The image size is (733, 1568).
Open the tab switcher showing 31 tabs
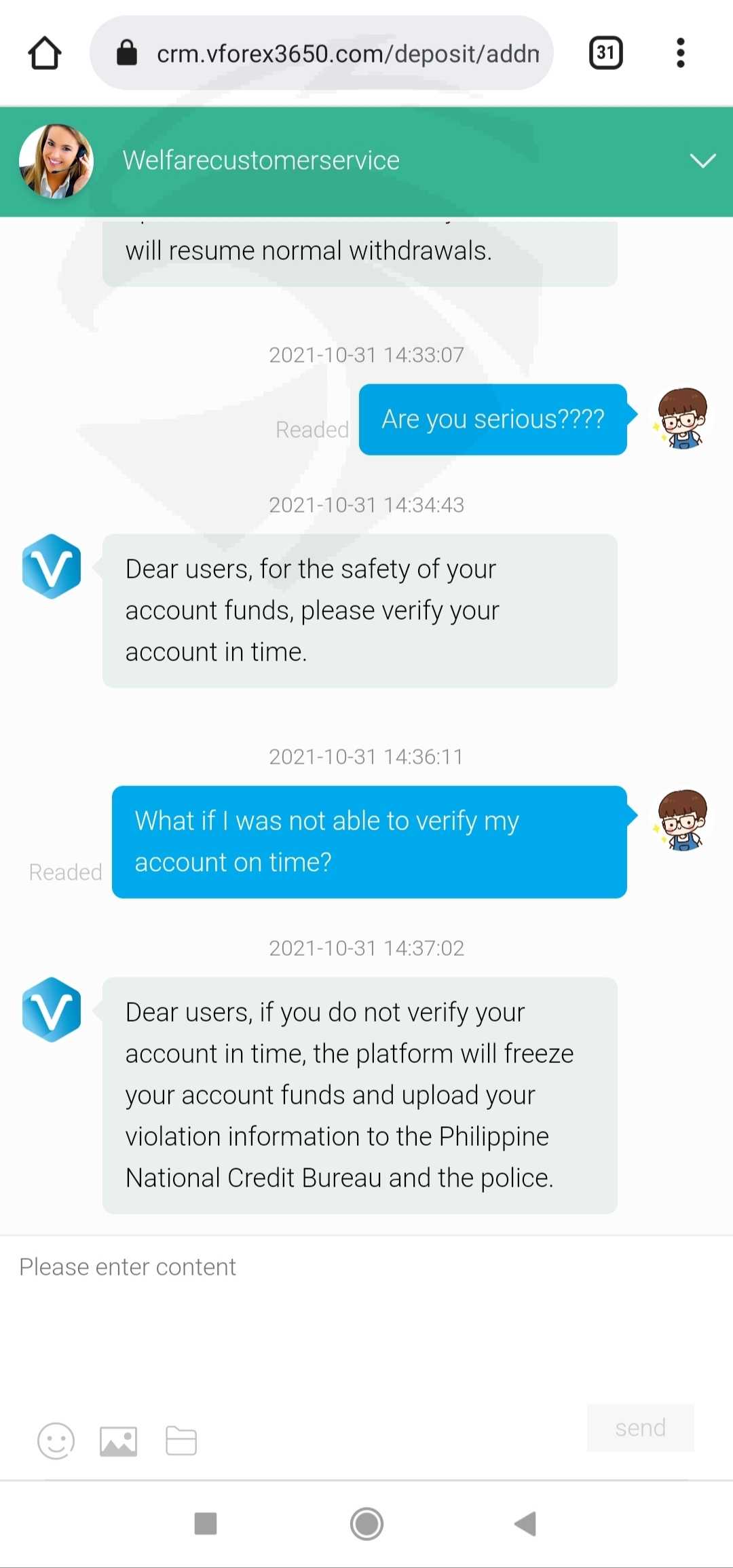tap(605, 53)
